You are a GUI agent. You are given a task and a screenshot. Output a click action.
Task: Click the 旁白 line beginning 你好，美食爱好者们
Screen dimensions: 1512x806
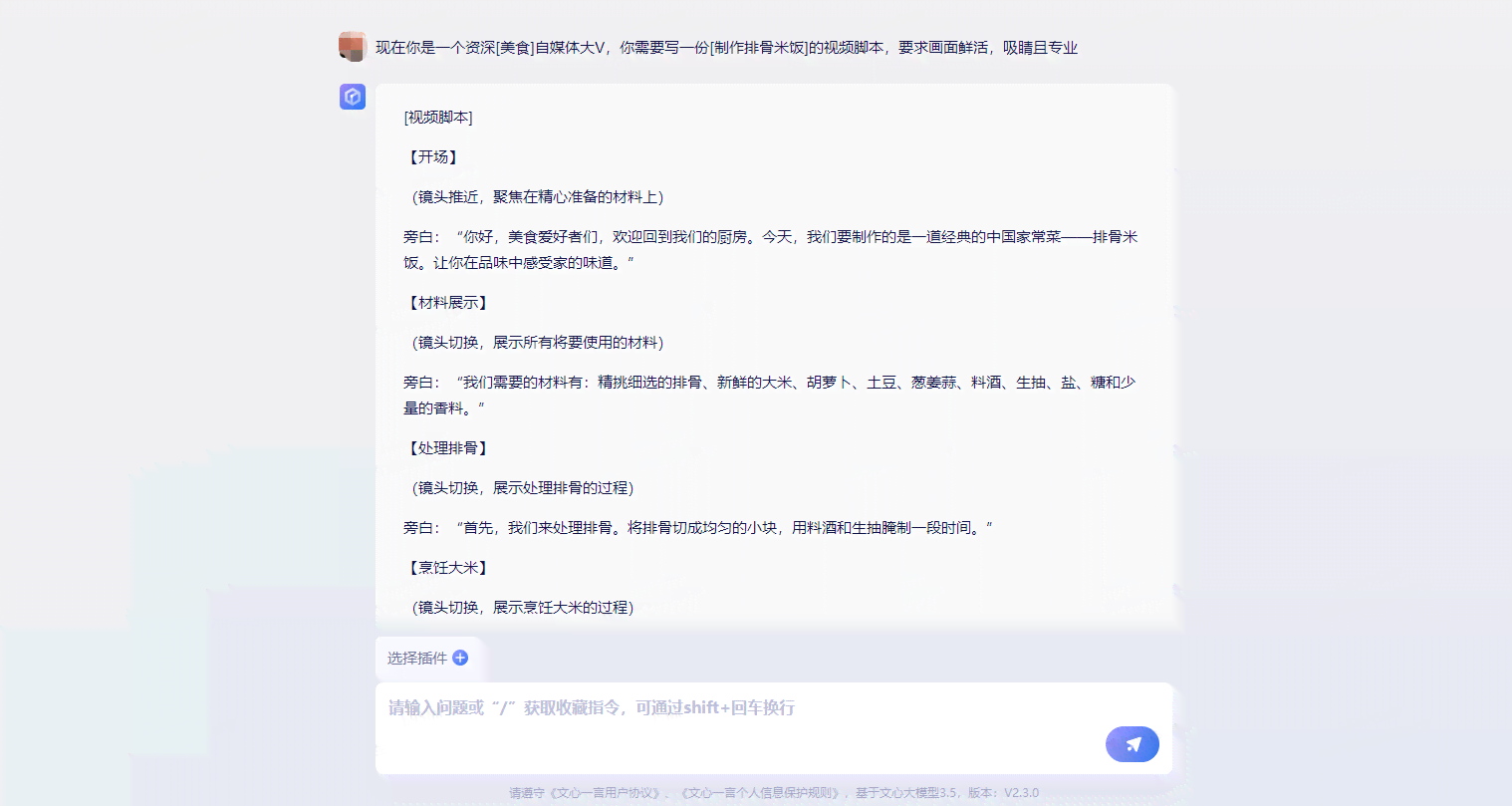click(770, 250)
